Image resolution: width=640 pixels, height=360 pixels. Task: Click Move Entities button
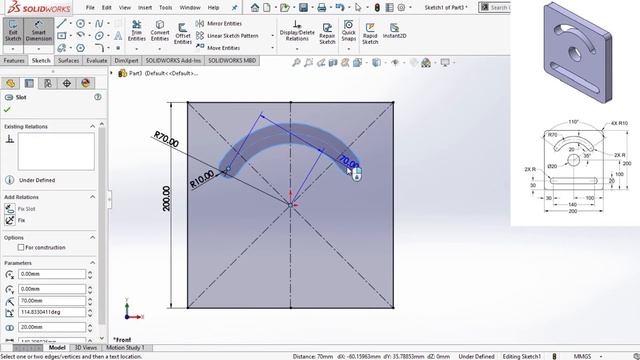coord(218,48)
